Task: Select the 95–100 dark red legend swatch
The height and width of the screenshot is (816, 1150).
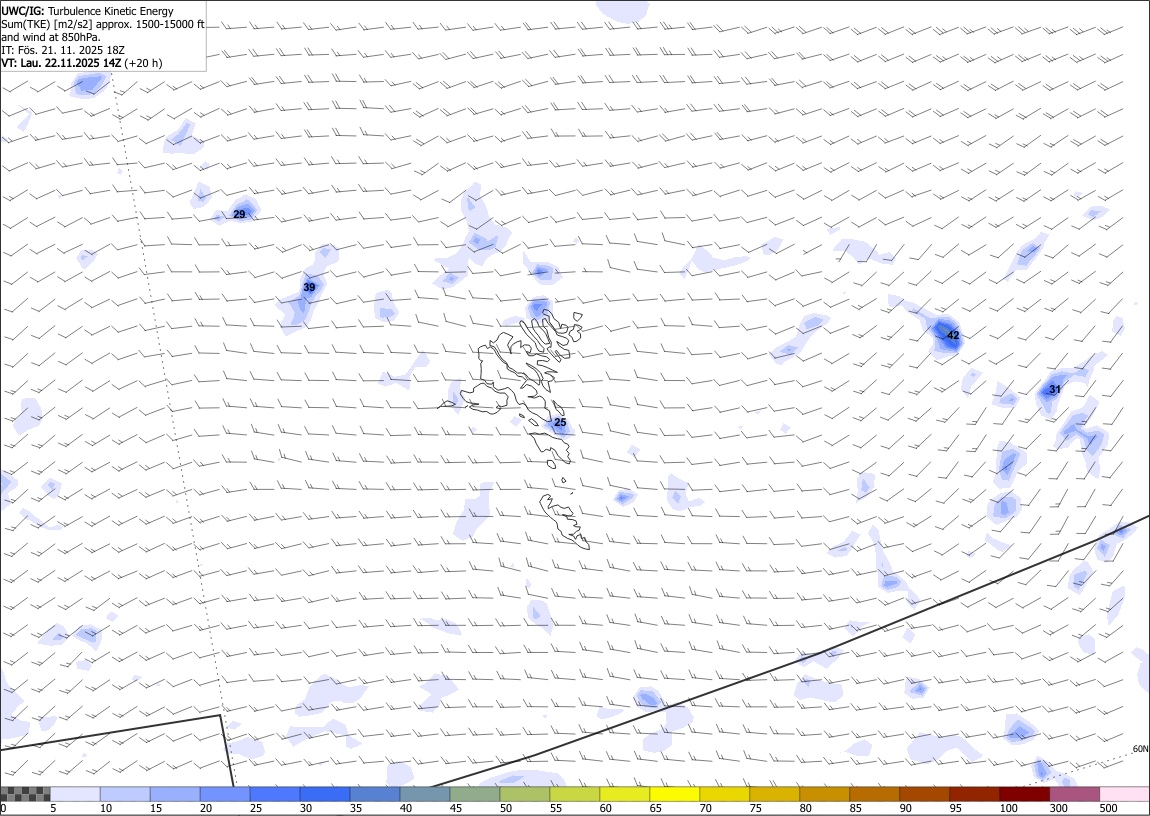Action: [x=973, y=794]
